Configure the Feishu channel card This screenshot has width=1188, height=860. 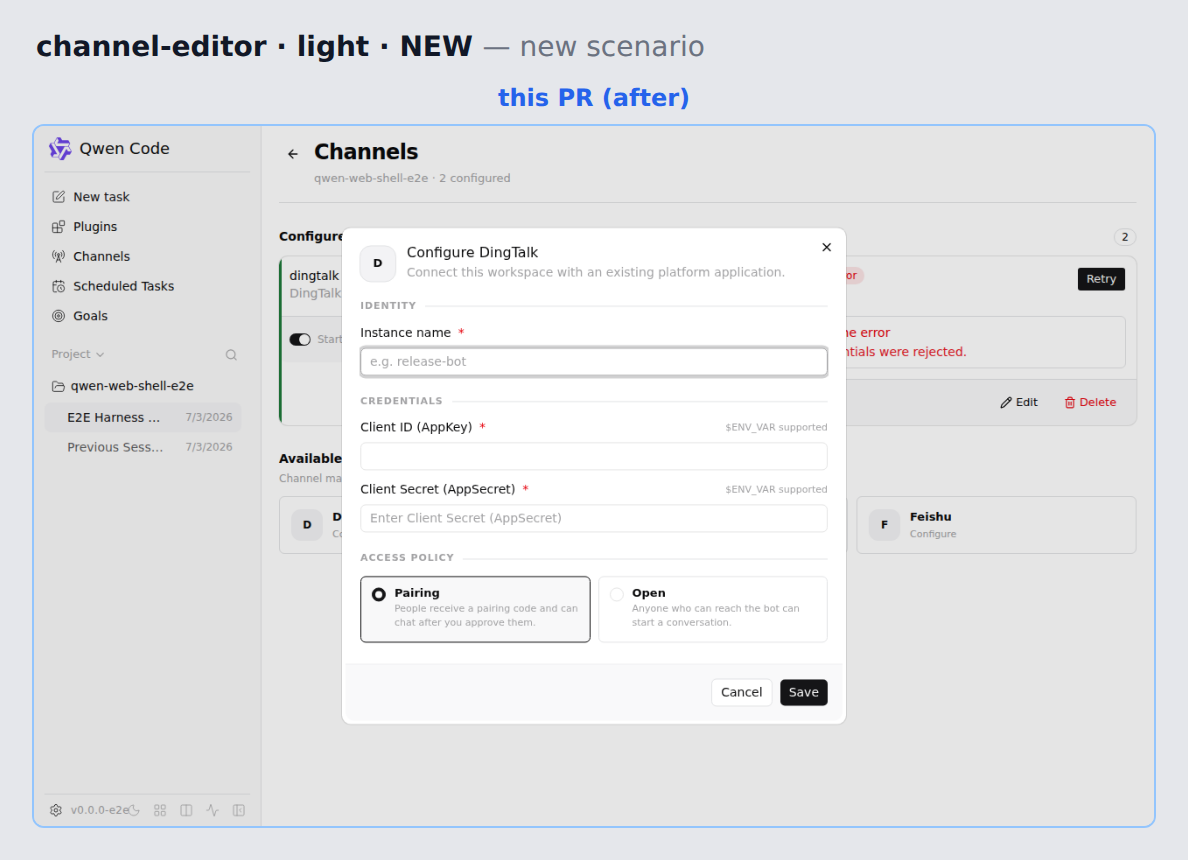click(x=996, y=525)
